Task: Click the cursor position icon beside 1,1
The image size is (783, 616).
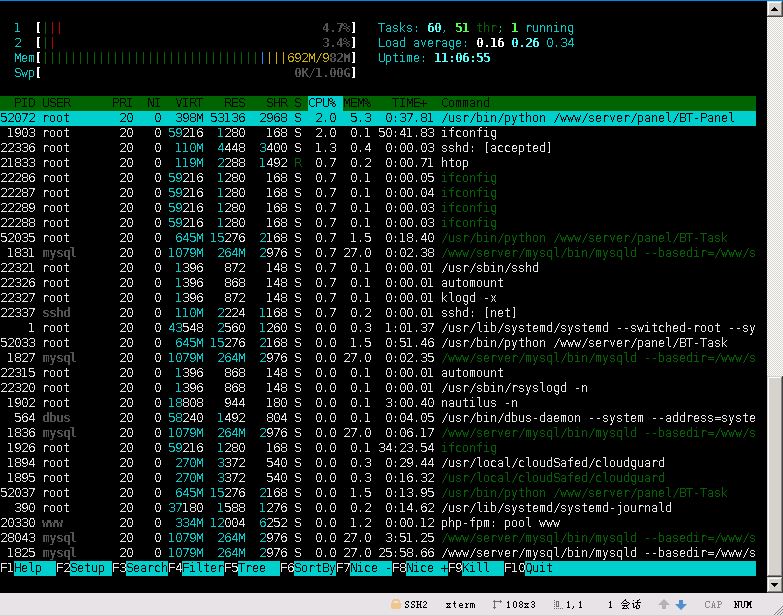Action: point(560,604)
